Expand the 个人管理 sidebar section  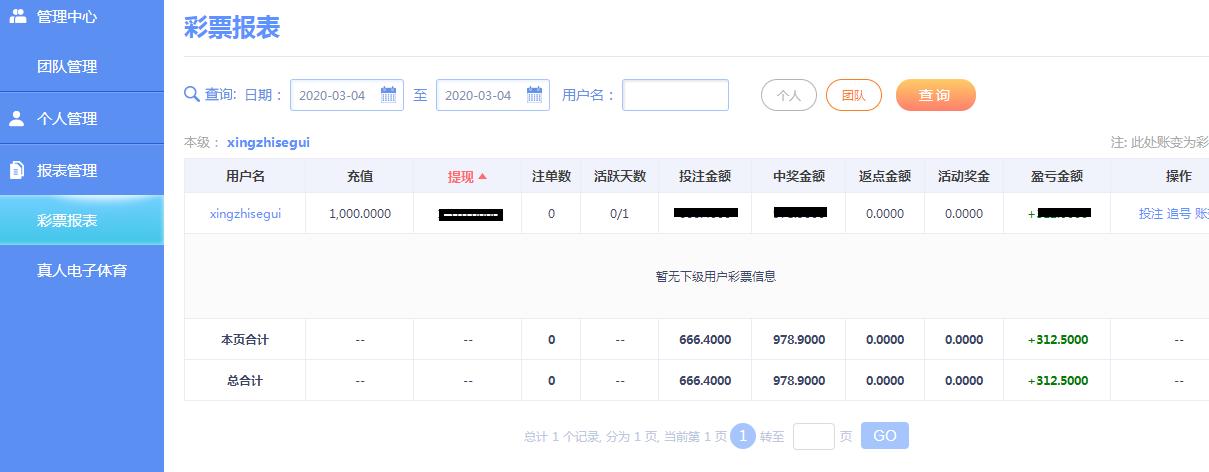click(67, 118)
